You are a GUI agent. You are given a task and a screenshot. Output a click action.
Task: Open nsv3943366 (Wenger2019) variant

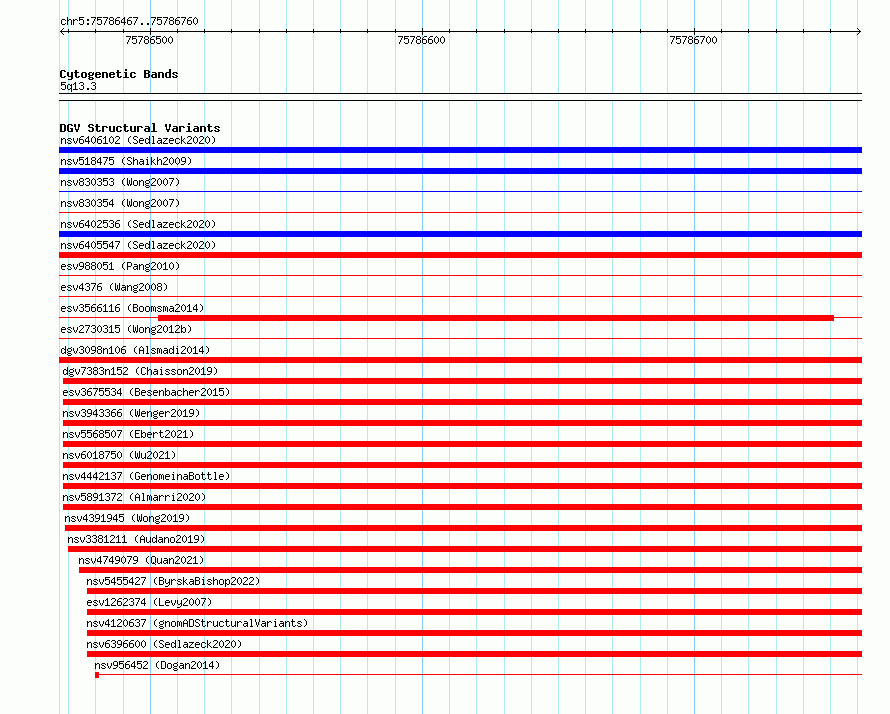(x=131, y=413)
